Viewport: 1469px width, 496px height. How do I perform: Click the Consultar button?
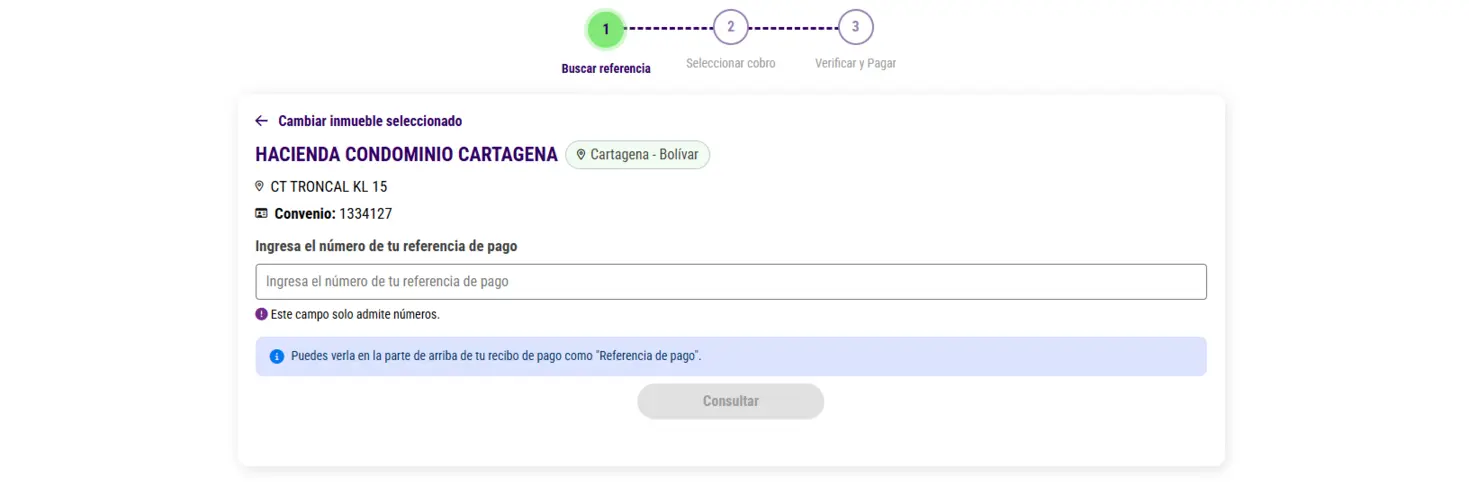731,401
